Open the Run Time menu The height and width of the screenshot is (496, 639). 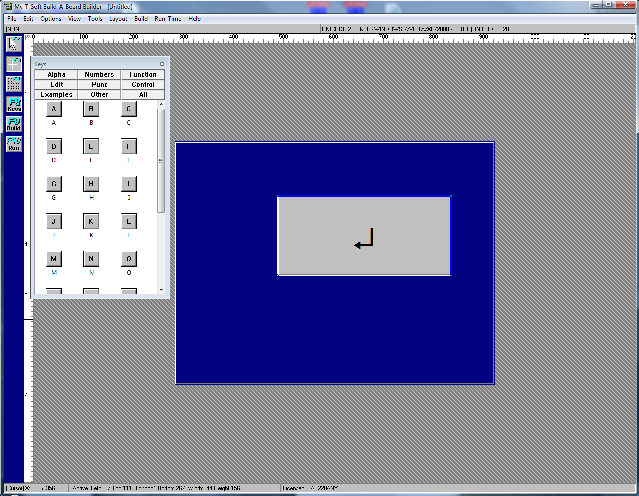(167, 19)
